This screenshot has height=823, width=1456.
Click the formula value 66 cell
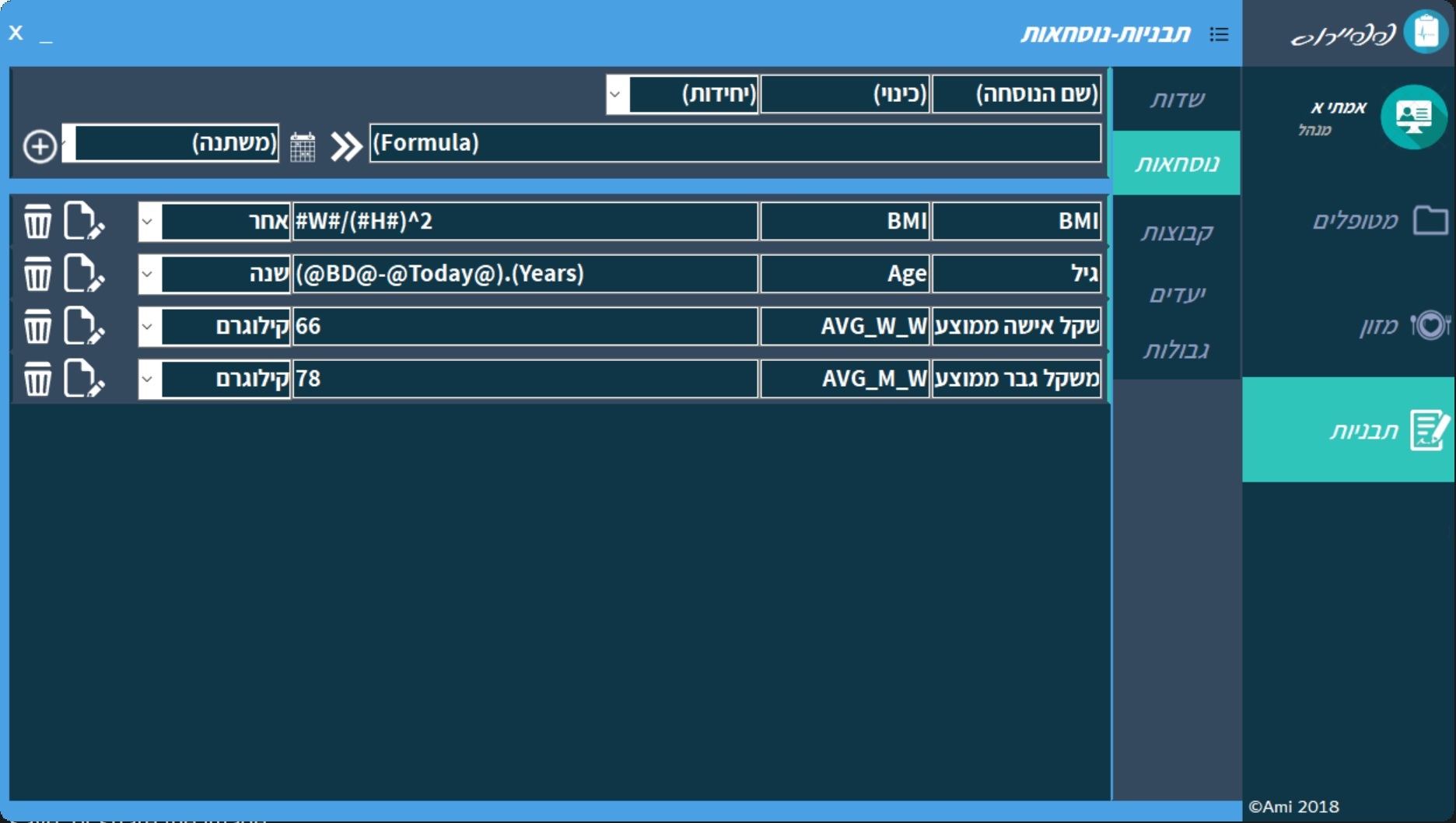(525, 326)
